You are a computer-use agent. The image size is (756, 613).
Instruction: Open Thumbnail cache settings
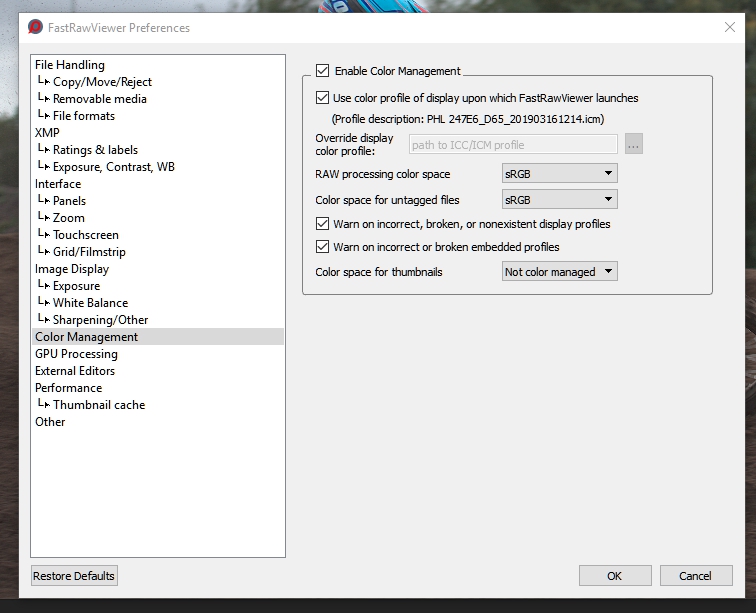click(x=158, y=405)
